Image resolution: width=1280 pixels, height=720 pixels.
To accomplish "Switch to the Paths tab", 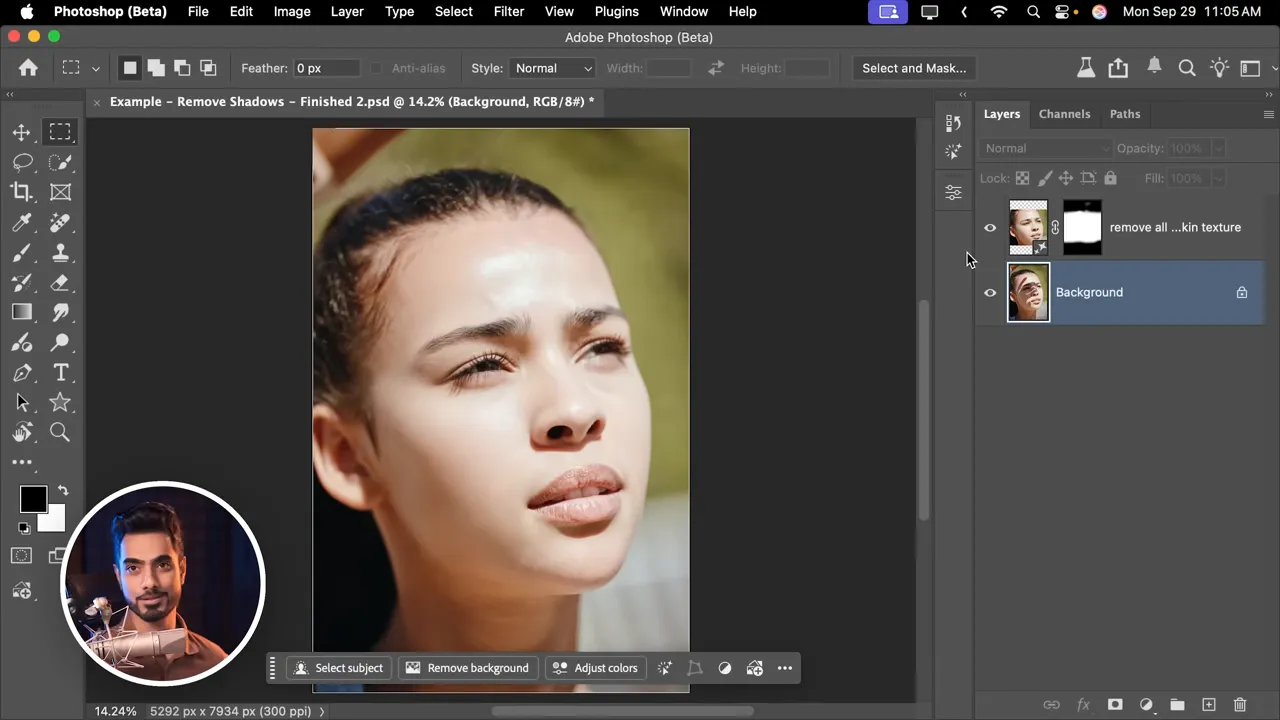I will point(1125,114).
